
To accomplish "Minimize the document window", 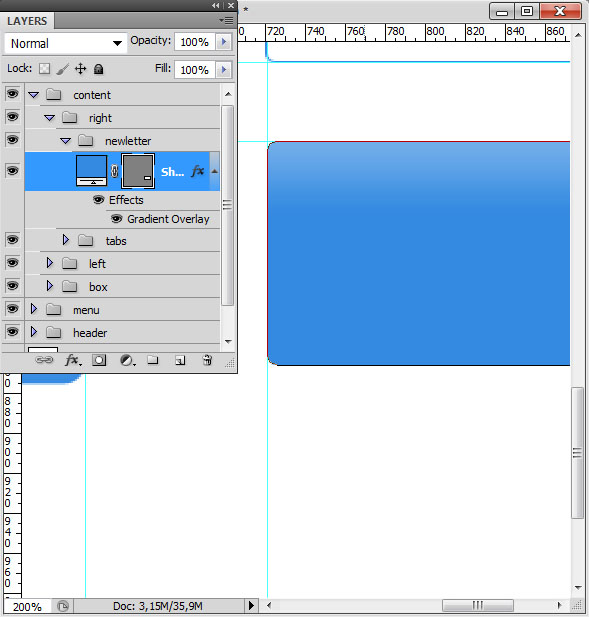I will point(502,11).
